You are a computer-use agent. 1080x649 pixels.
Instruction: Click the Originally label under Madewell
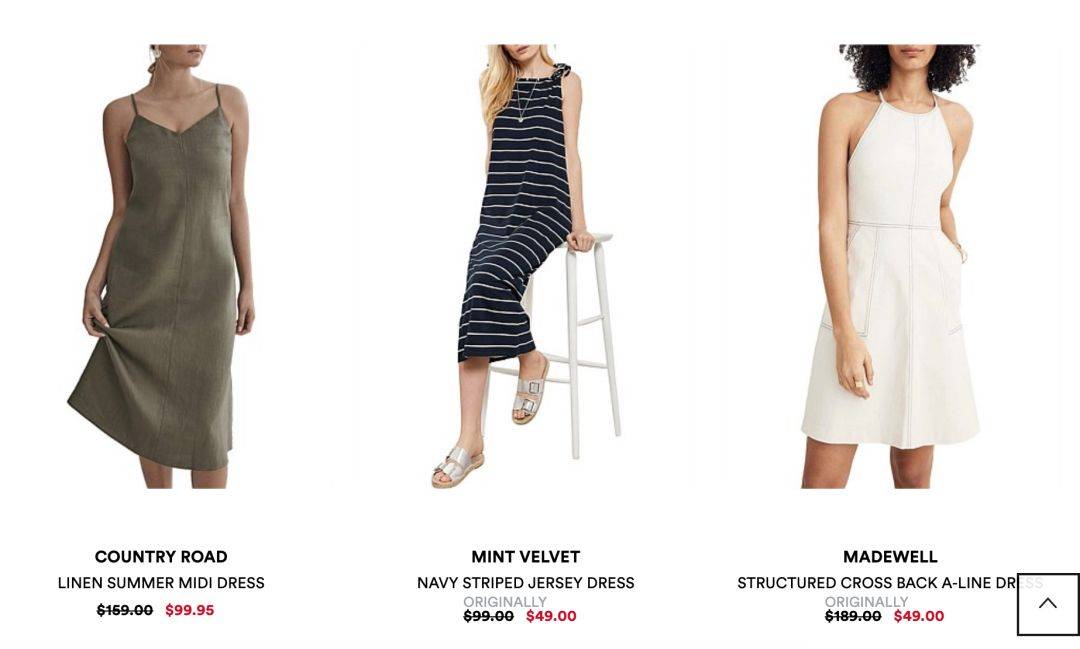pyautogui.click(x=866, y=601)
